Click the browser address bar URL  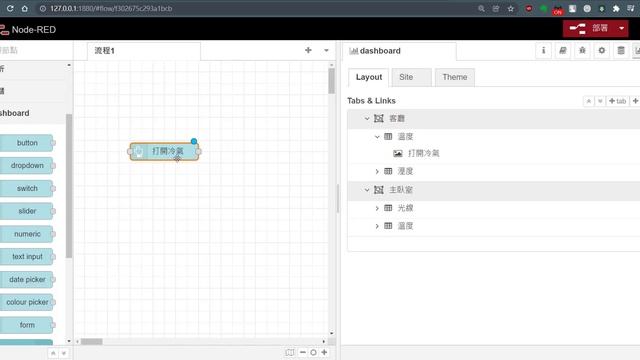(111, 9)
